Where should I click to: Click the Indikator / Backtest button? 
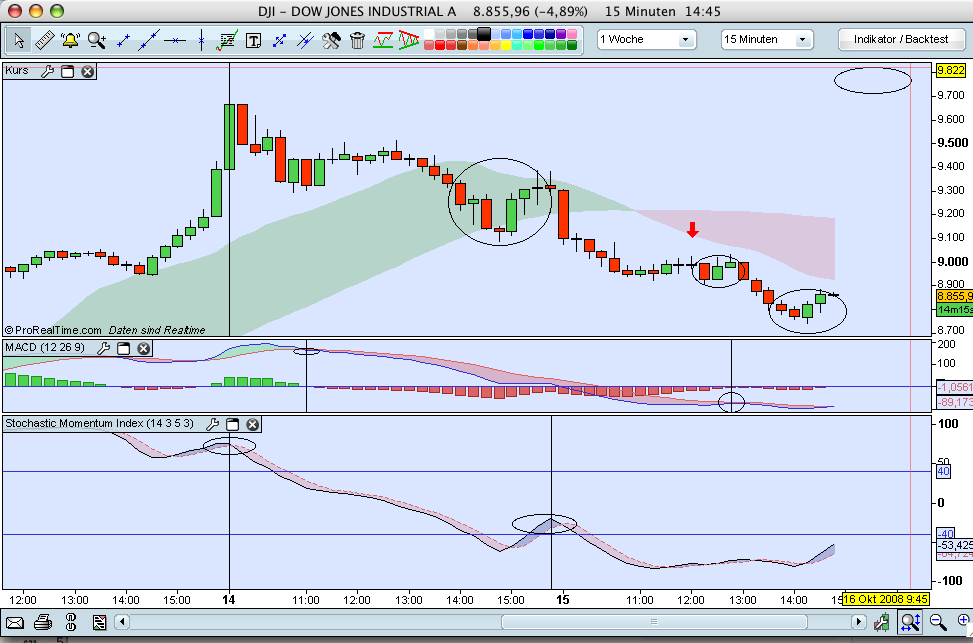901,39
